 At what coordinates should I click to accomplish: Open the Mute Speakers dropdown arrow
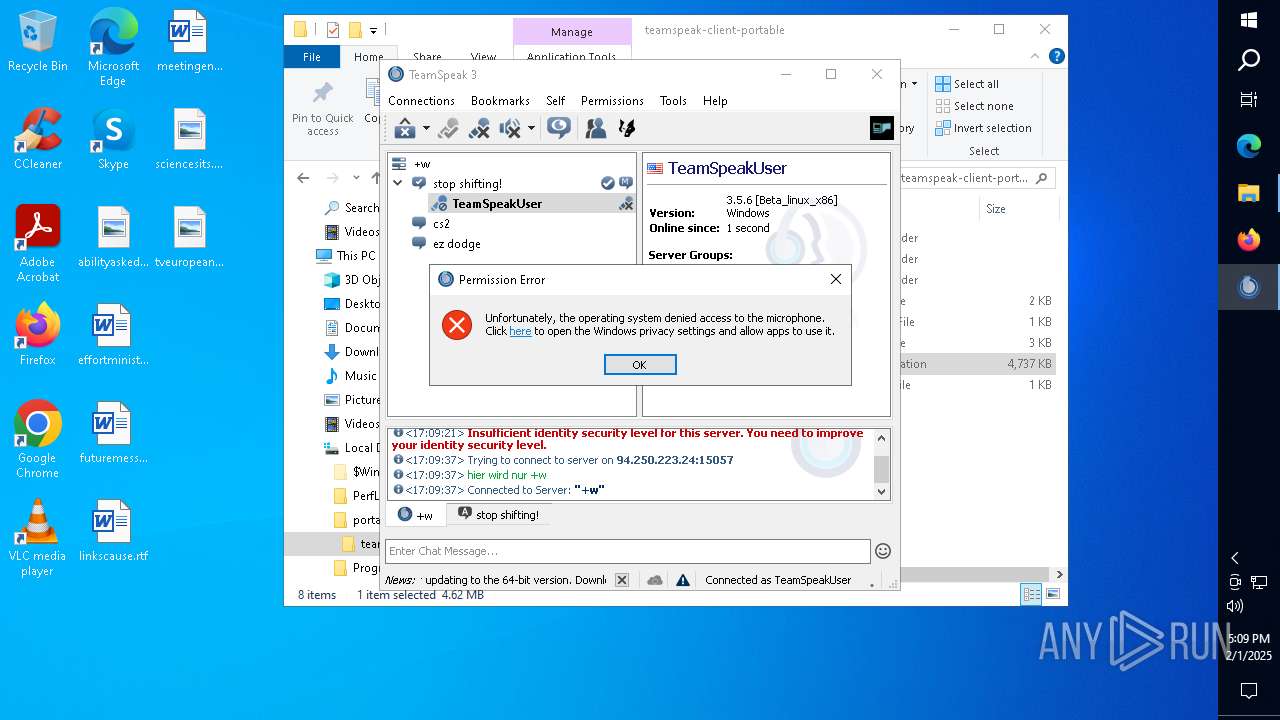coord(531,128)
